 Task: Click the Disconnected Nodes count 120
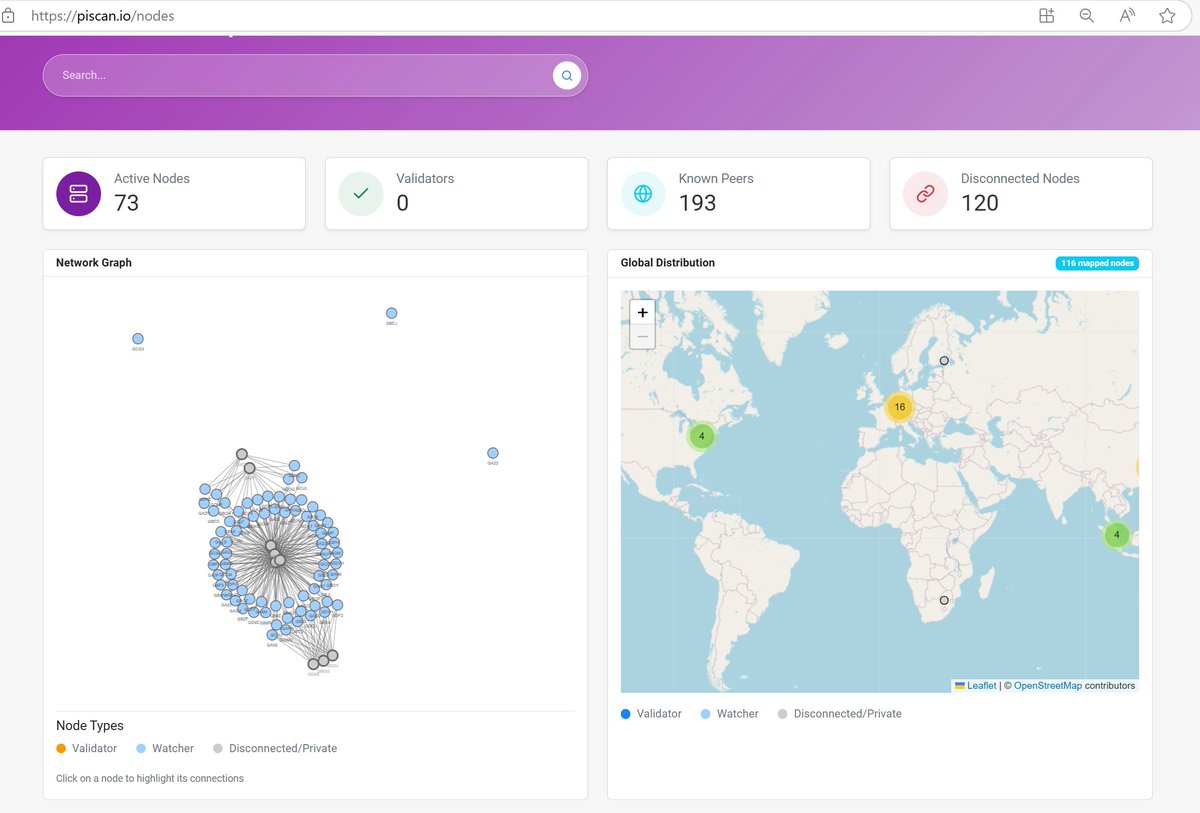pyautogui.click(x=980, y=203)
